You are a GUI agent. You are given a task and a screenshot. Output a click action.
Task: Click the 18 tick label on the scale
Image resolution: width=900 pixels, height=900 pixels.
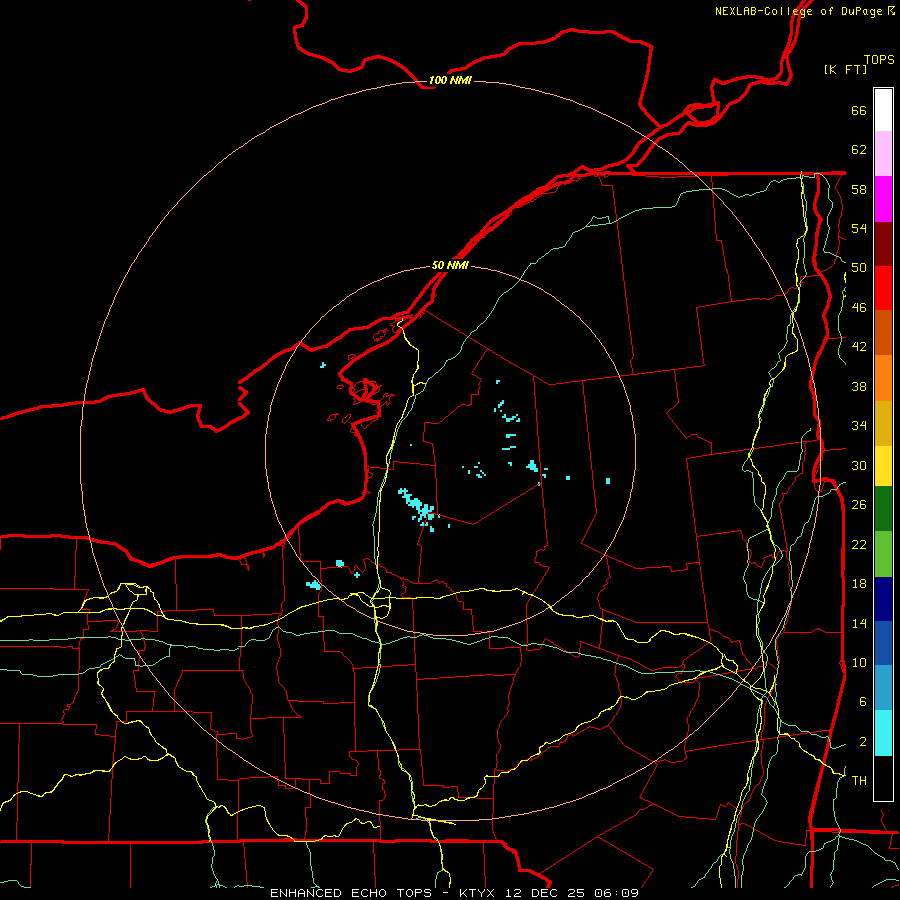pyautogui.click(x=859, y=584)
